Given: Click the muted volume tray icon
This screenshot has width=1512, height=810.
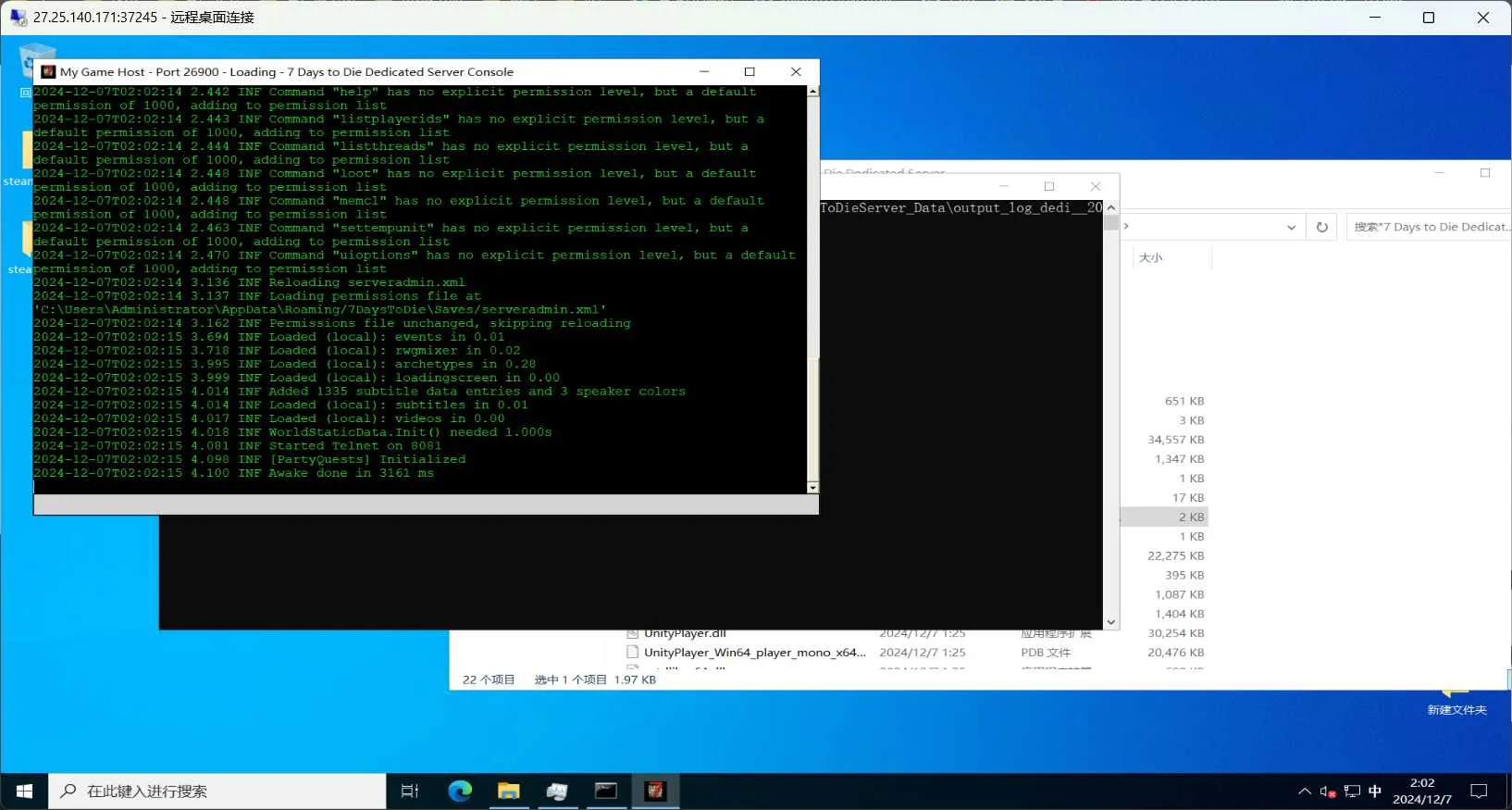Looking at the screenshot, I should [1328, 791].
